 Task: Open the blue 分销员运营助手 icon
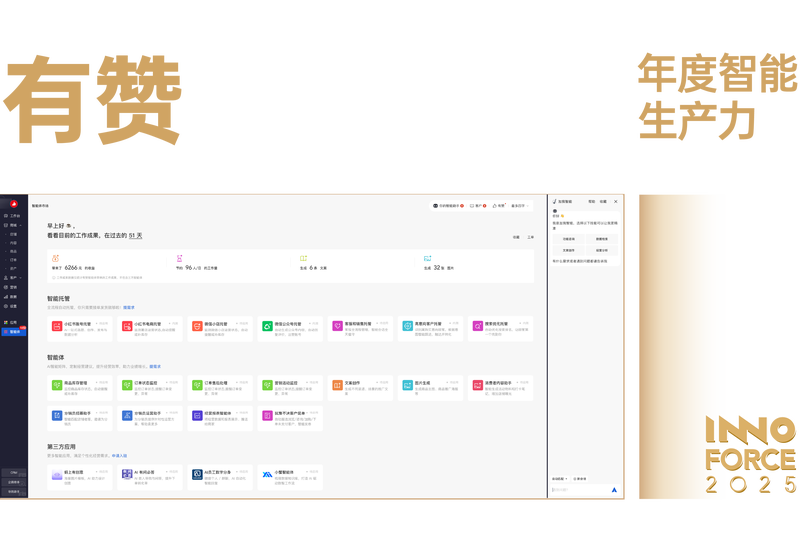point(127,416)
